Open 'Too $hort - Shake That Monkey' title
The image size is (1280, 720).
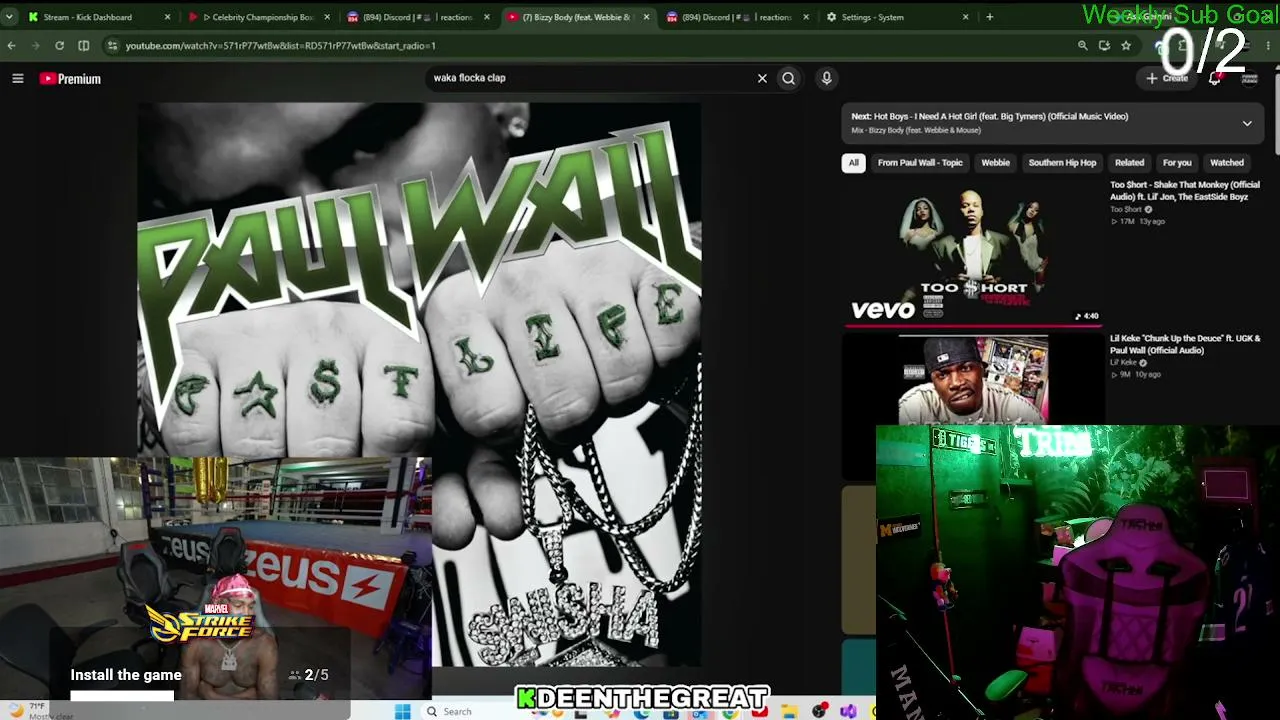(1185, 191)
